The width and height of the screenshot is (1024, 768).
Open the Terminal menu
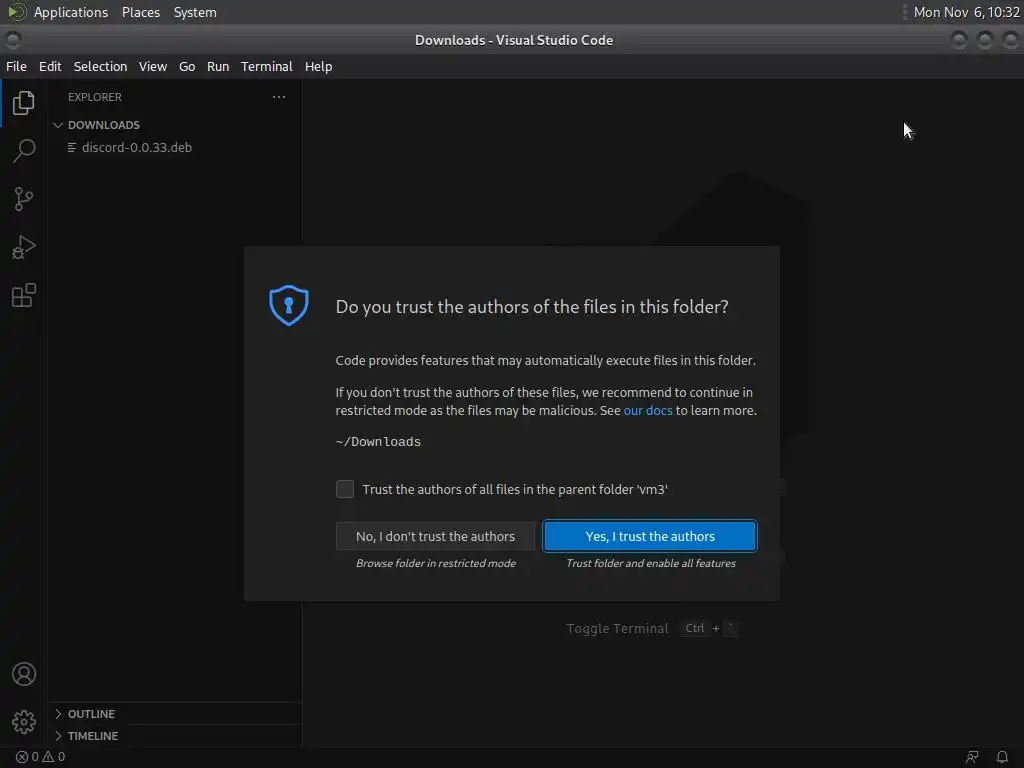point(266,67)
